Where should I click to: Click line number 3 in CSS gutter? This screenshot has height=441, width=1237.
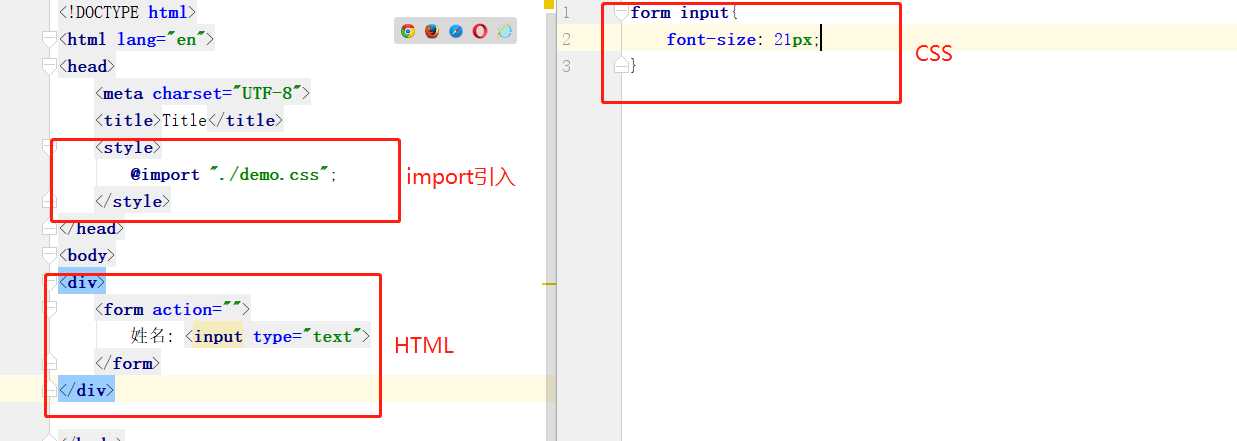[x=566, y=67]
